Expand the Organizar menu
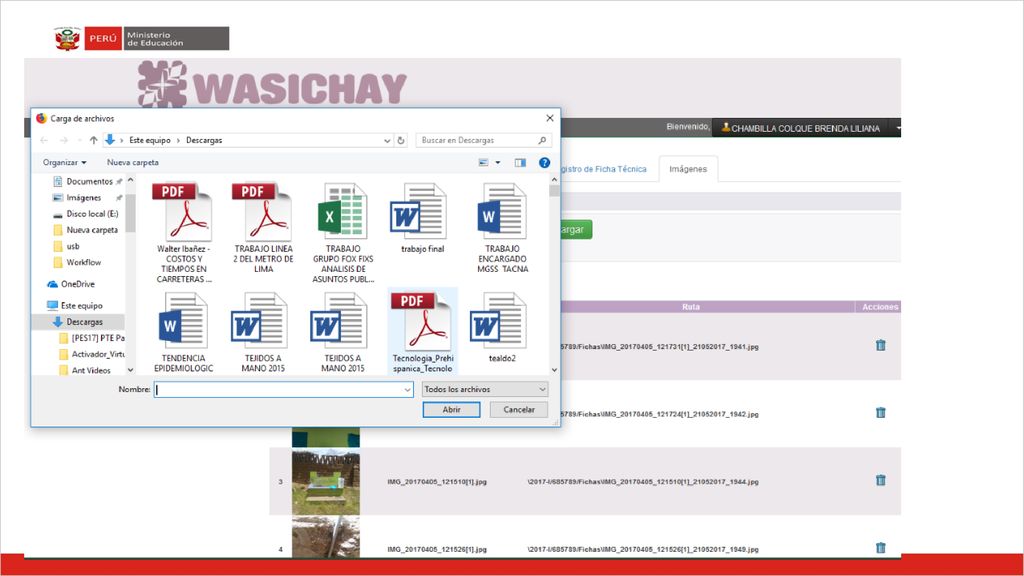This screenshot has width=1024, height=576. (x=65, y=163)
